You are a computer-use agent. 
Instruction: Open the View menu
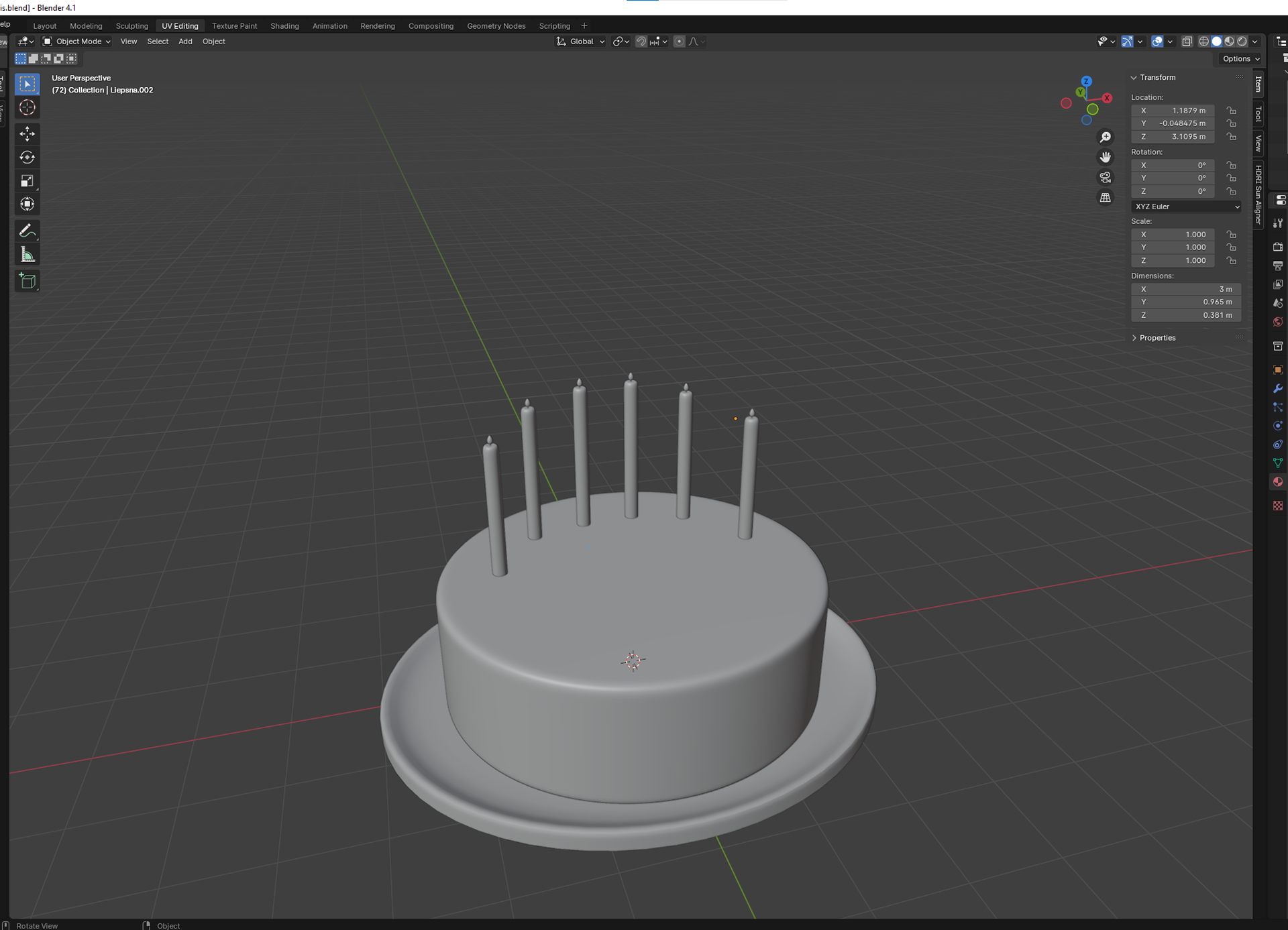coord(129,42)
